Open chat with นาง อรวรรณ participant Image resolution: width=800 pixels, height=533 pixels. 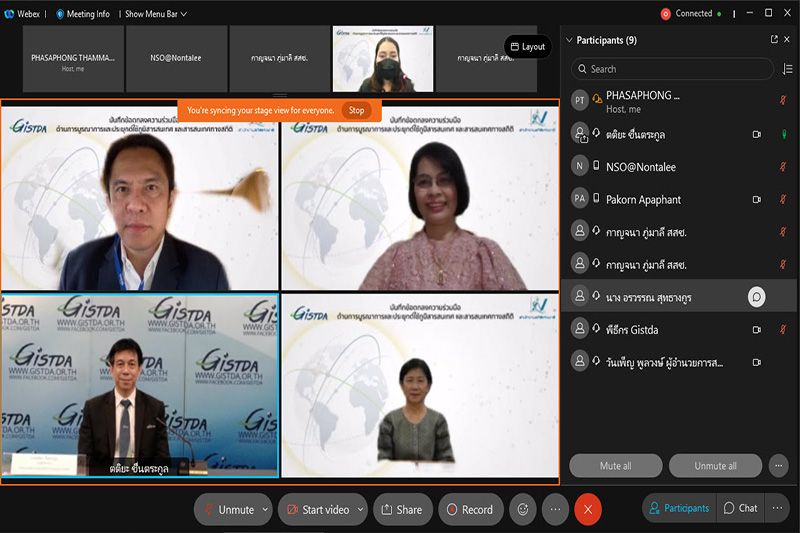757,297
